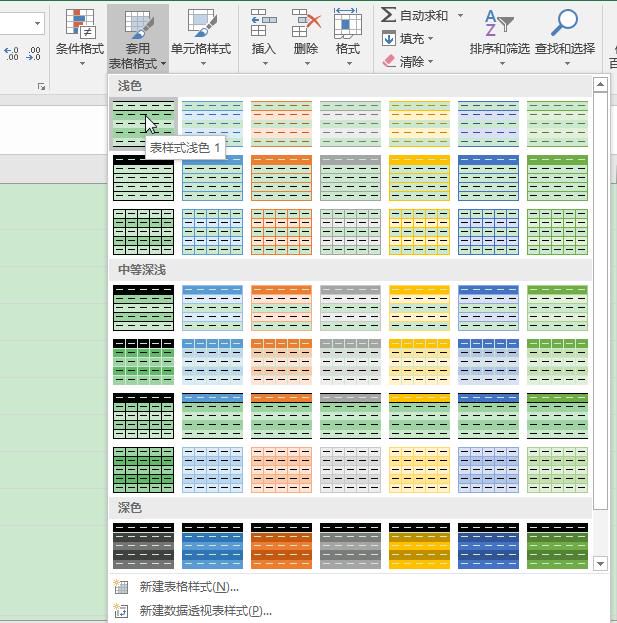Viewport: 617px width, 623px height.
Task: Expand the 插入 dropdown arrow
Action: [x=265, y=64]
